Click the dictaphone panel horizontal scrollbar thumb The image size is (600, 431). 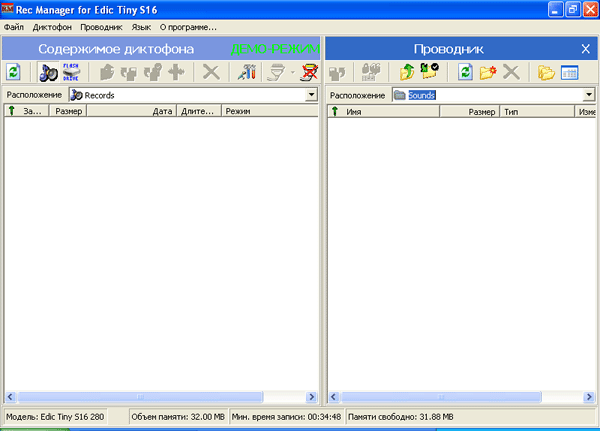(x=140, y=397)
